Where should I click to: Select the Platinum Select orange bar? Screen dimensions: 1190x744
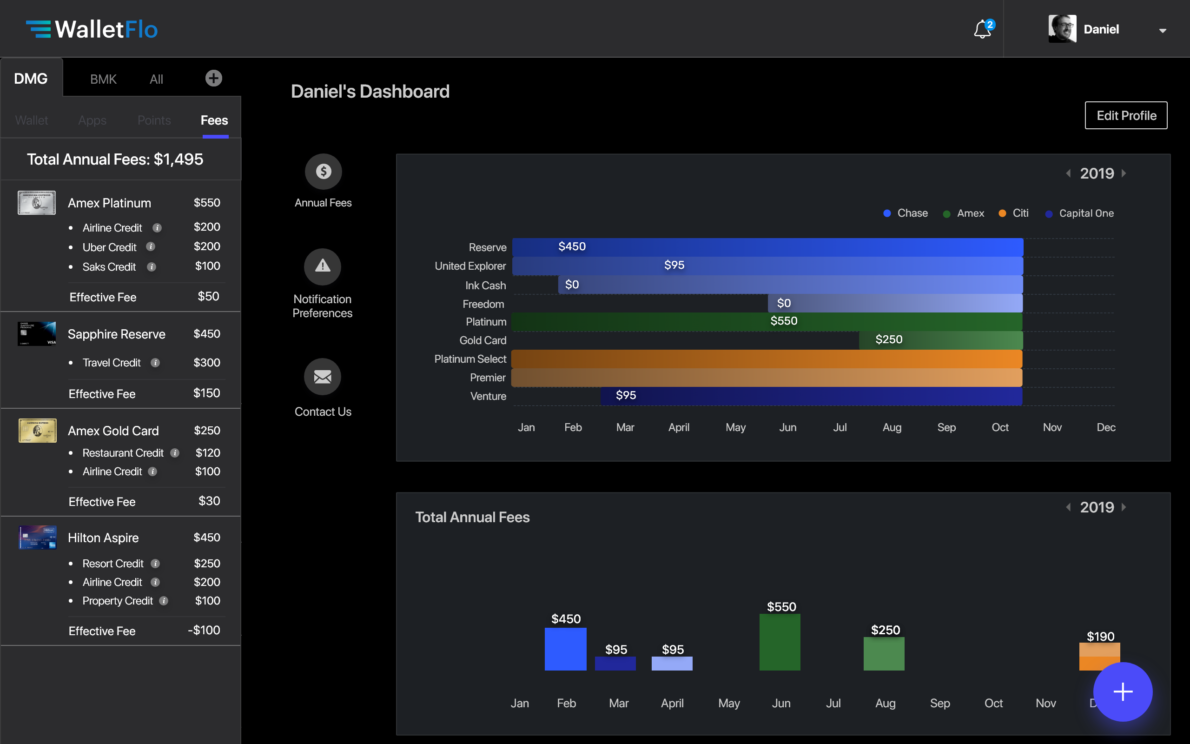pyautogui.click(x=767, y=358)
